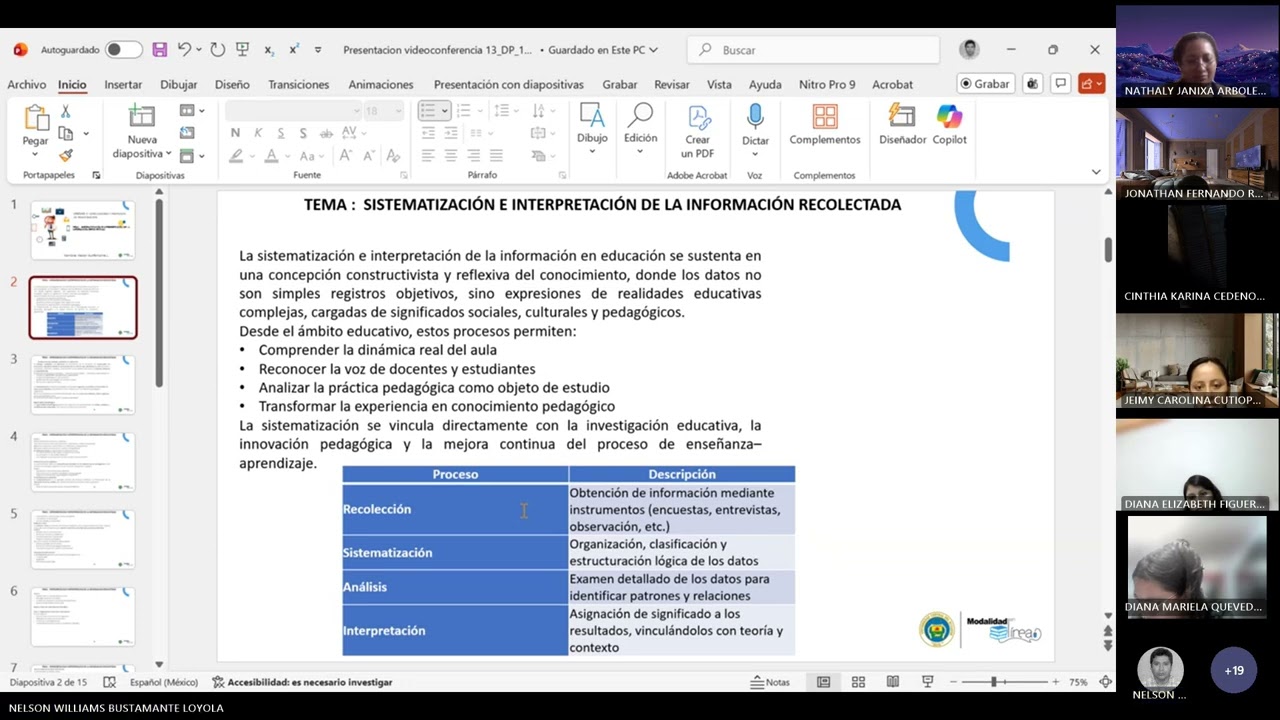Apply superscript from quick access toolbar
1280x720 pixels.
coord(294,50)
